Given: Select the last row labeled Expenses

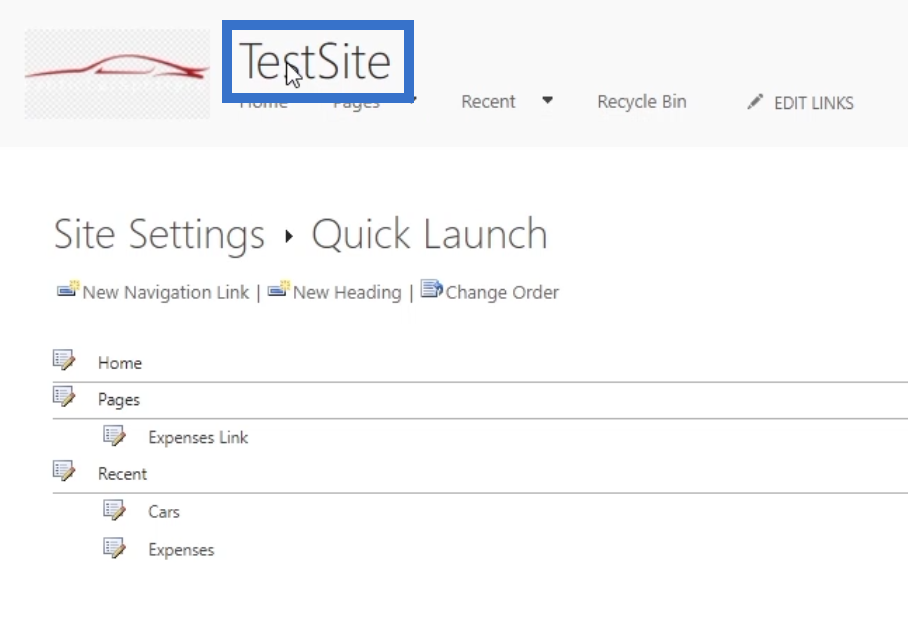Looking at the screenshot, I should 181,550.
